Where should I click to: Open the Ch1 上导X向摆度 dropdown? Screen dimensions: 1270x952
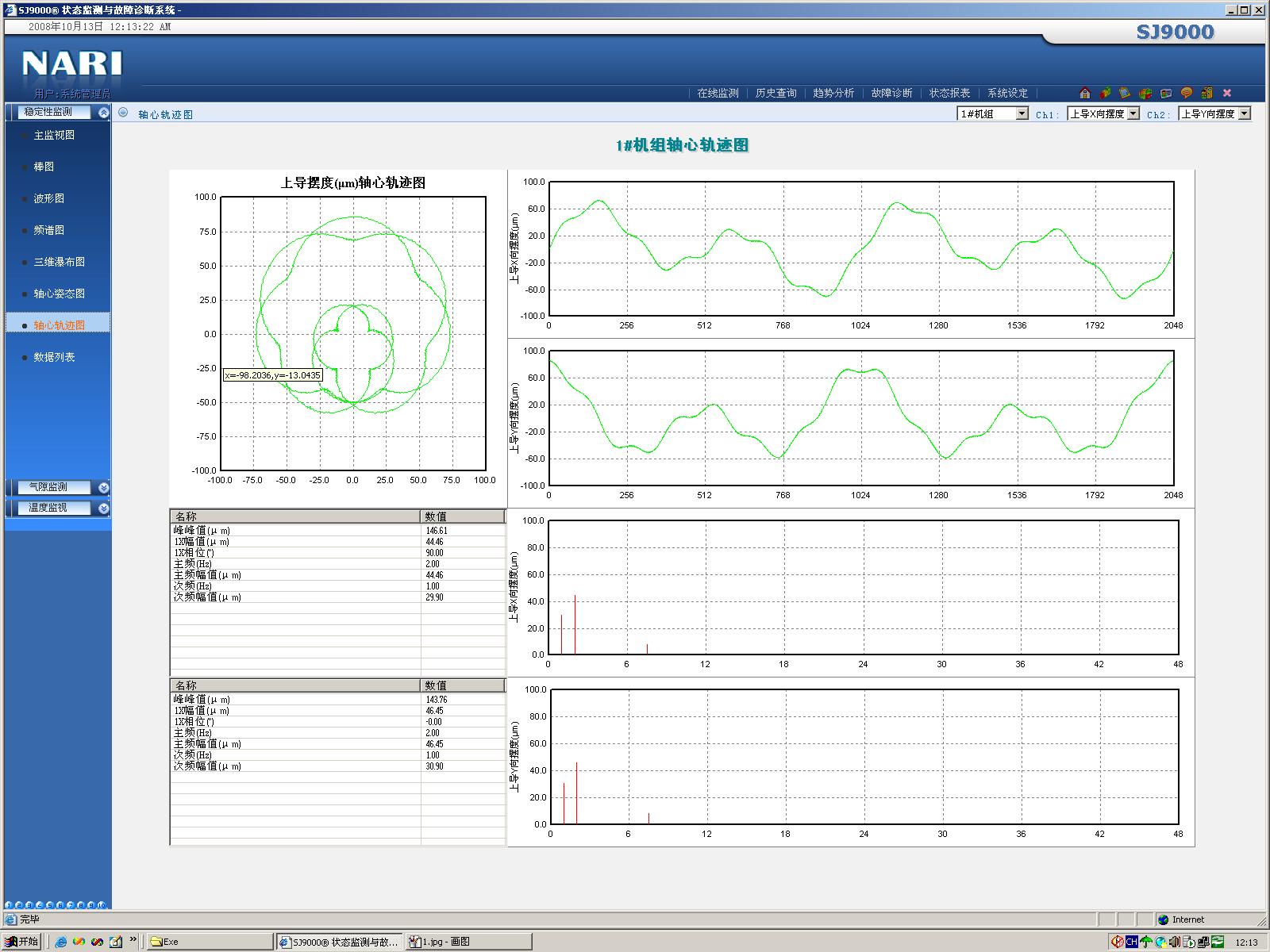point(1104,113)
